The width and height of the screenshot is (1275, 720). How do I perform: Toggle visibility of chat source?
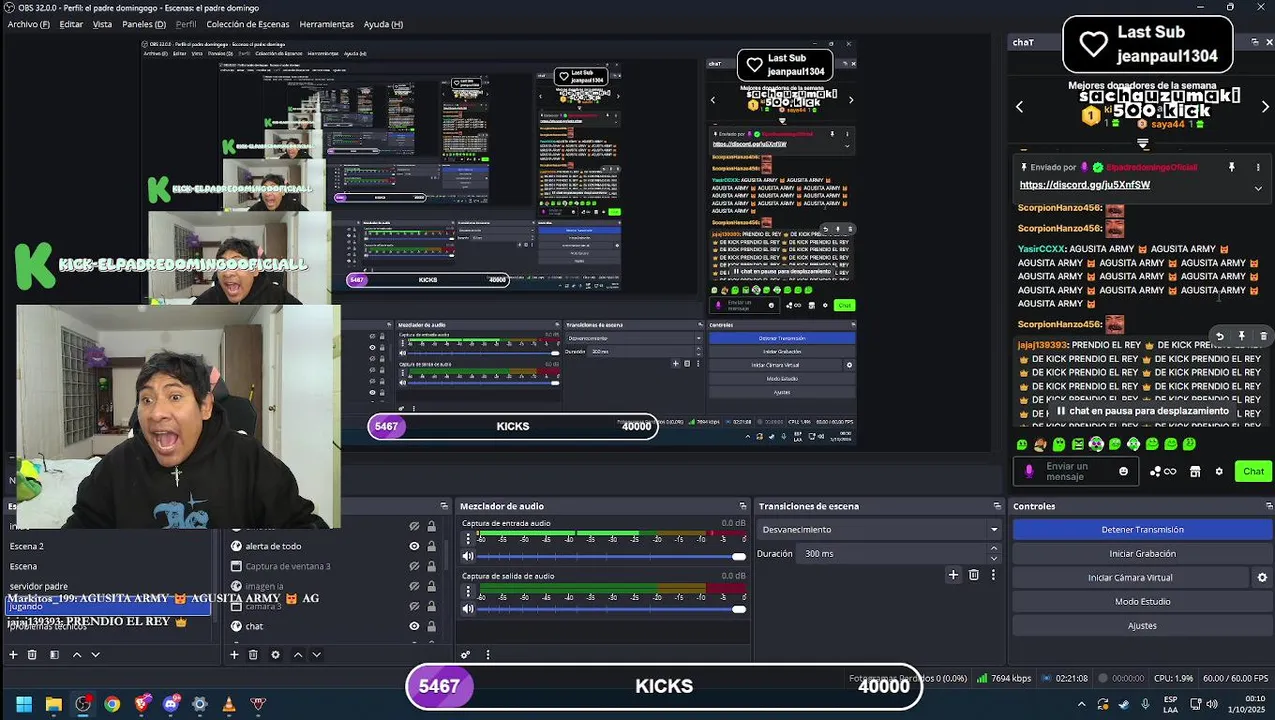[414, 626]
